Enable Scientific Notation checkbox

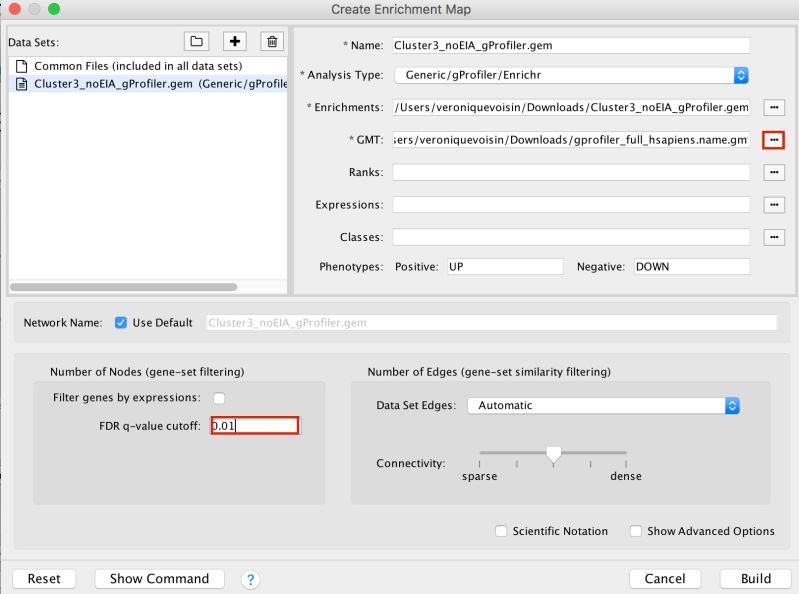click(x=501, y=531)
